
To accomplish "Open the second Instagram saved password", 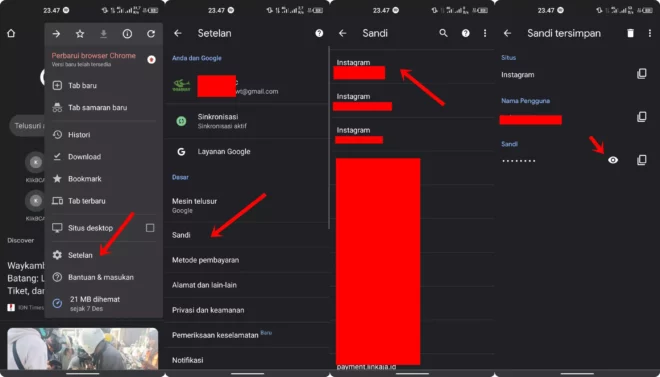I will (412, 101).
